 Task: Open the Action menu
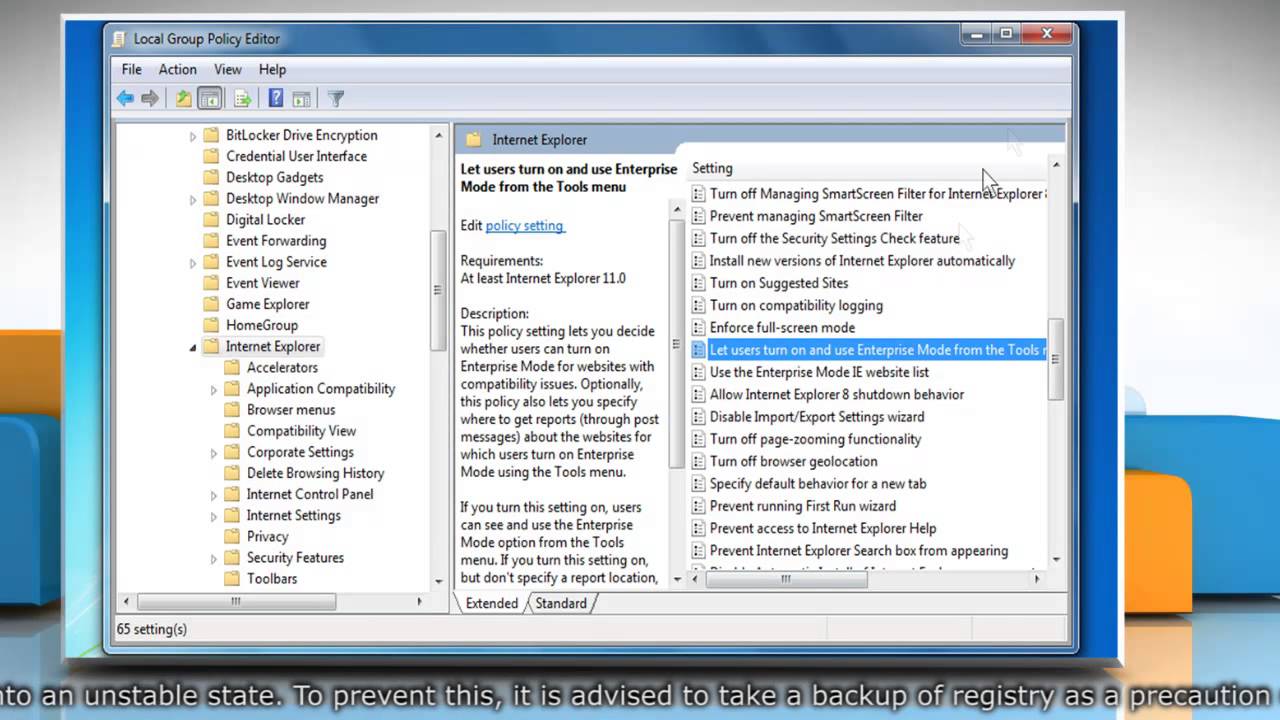click(177, 69)
